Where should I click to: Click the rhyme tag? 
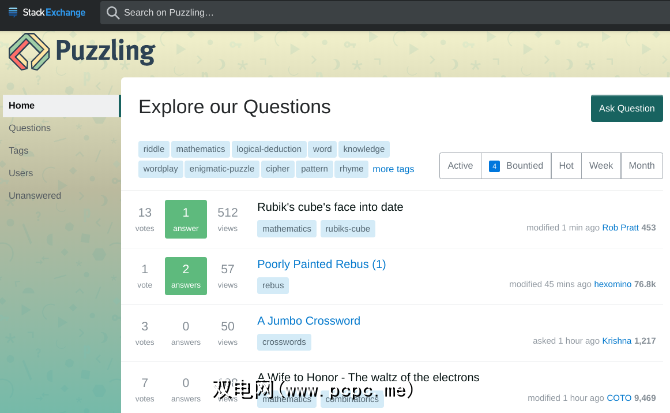coord(351,169)
